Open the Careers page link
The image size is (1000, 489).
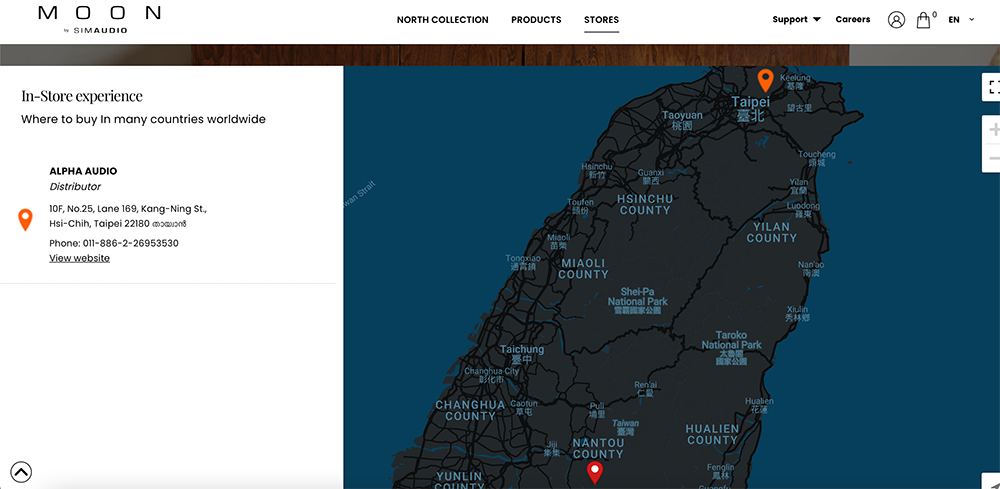click(x=853, y=19)
